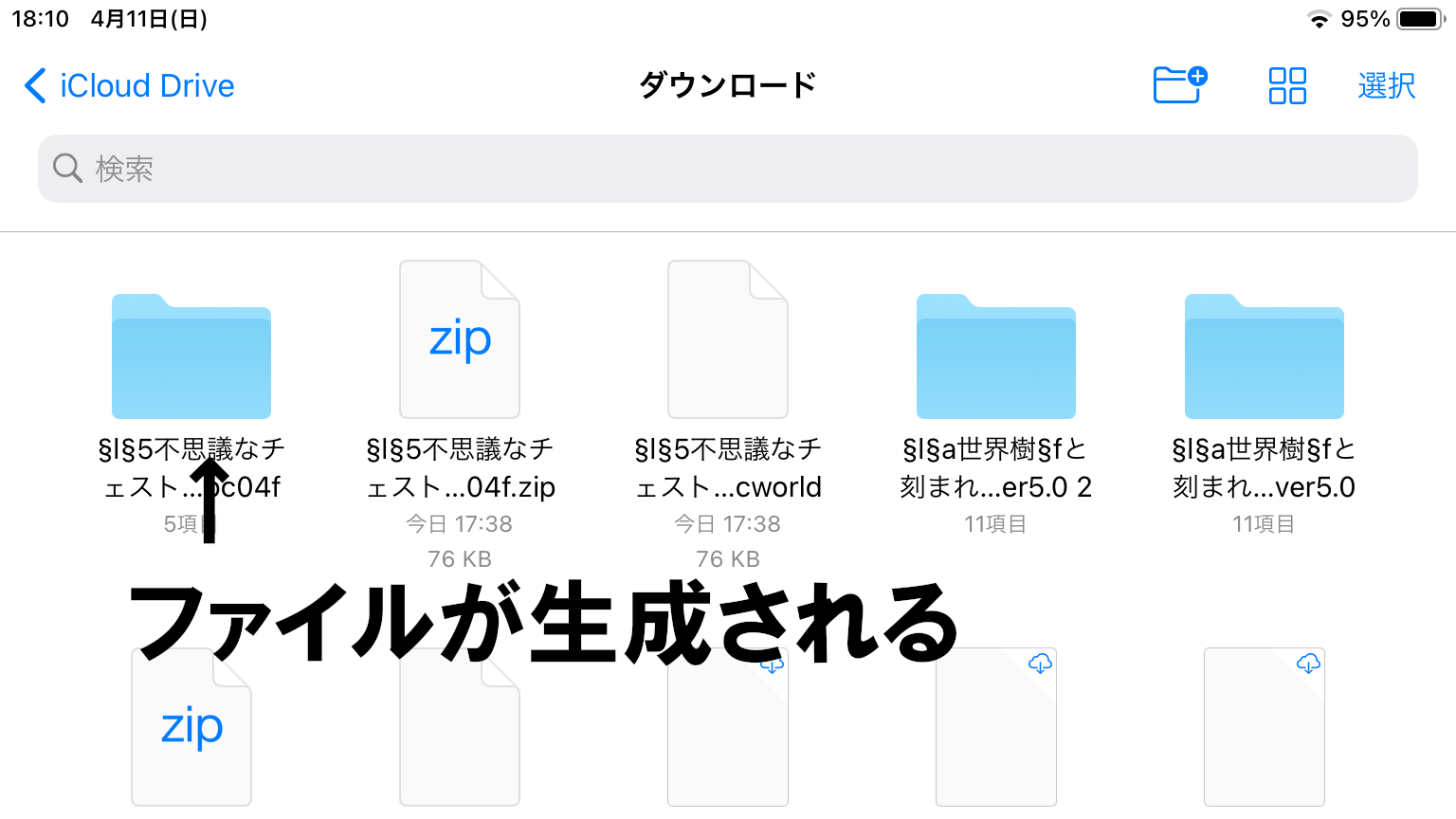Open the §l§5不思議なチェスト...cworld file

coord(727,338)
